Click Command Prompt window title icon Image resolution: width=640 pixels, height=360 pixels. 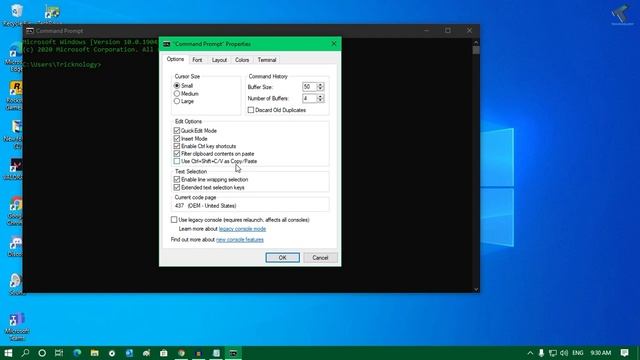30,31
